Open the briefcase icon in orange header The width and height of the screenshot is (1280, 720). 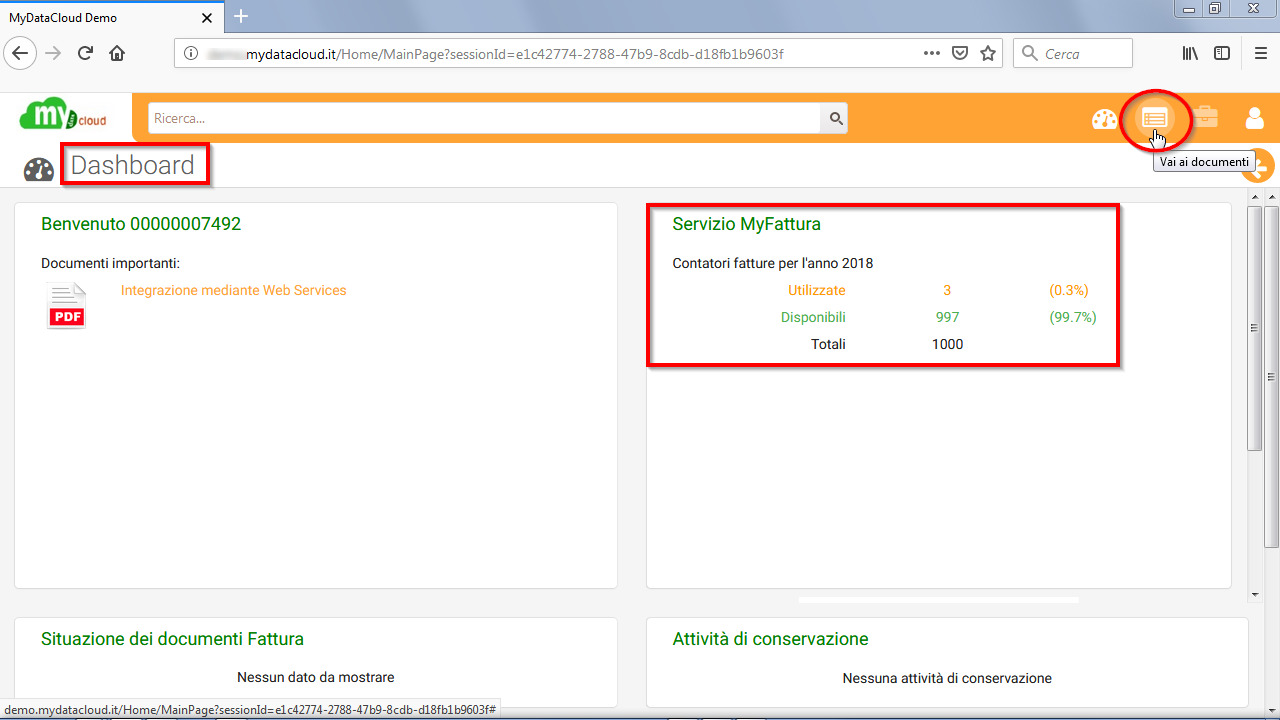coord(1205,118)
